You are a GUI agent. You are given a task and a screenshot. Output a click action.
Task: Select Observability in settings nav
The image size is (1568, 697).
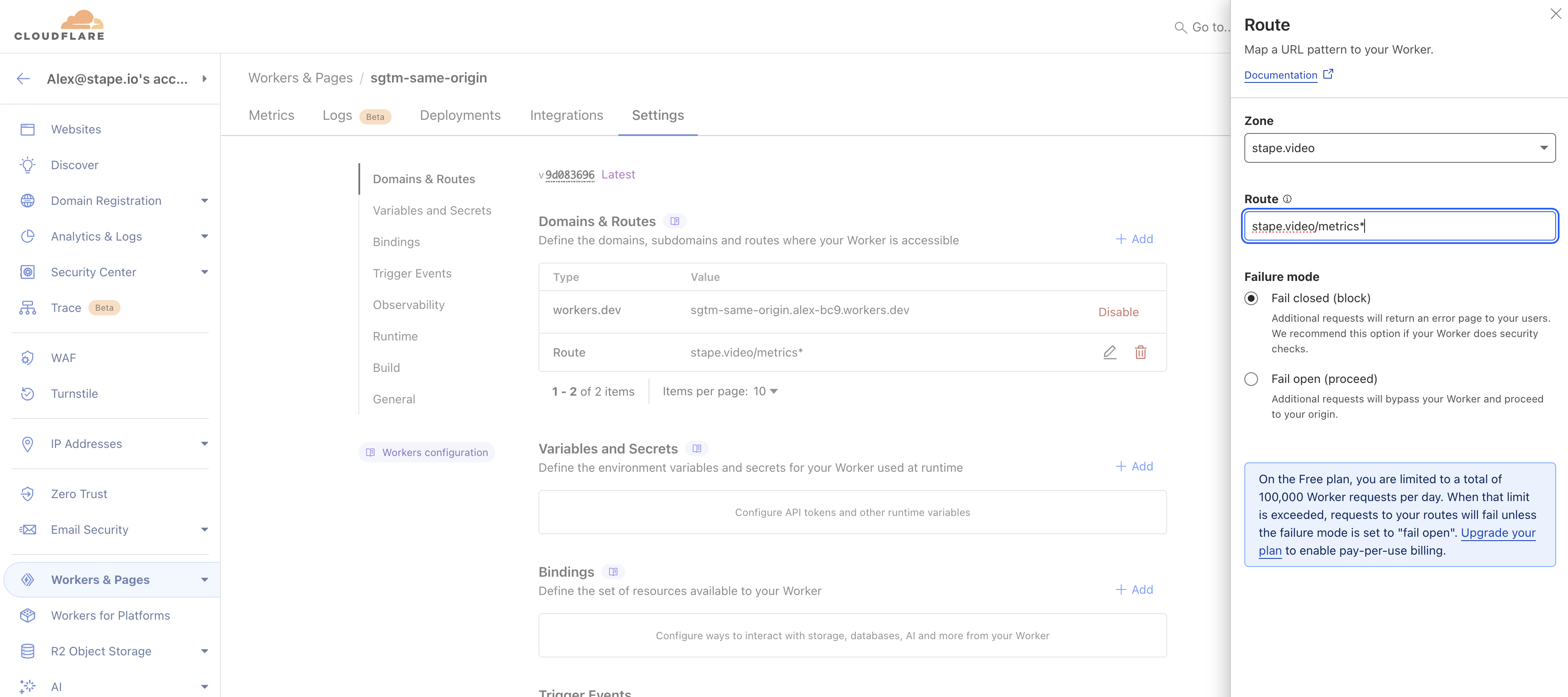[409, 305]
